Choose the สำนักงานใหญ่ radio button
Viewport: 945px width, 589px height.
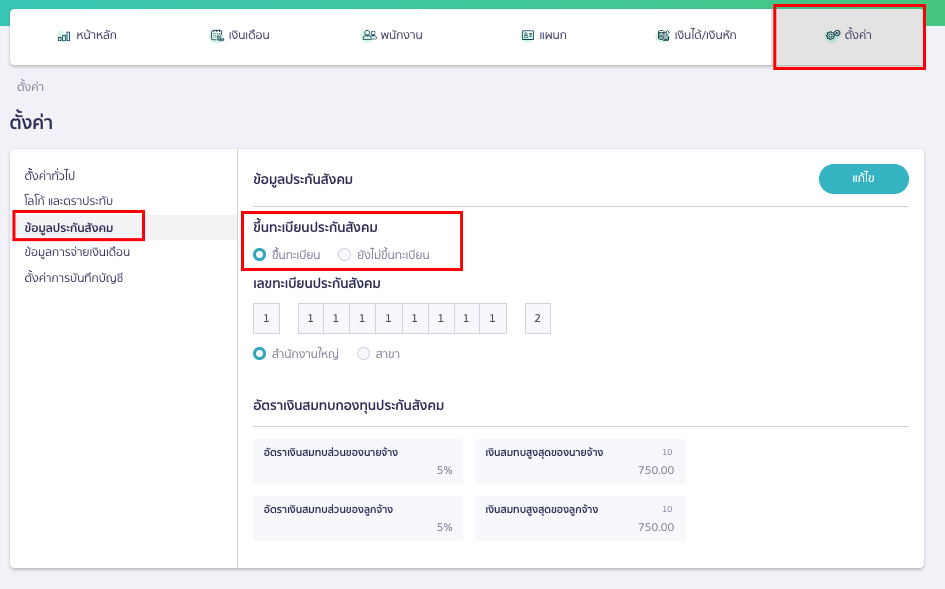point(260,354)
